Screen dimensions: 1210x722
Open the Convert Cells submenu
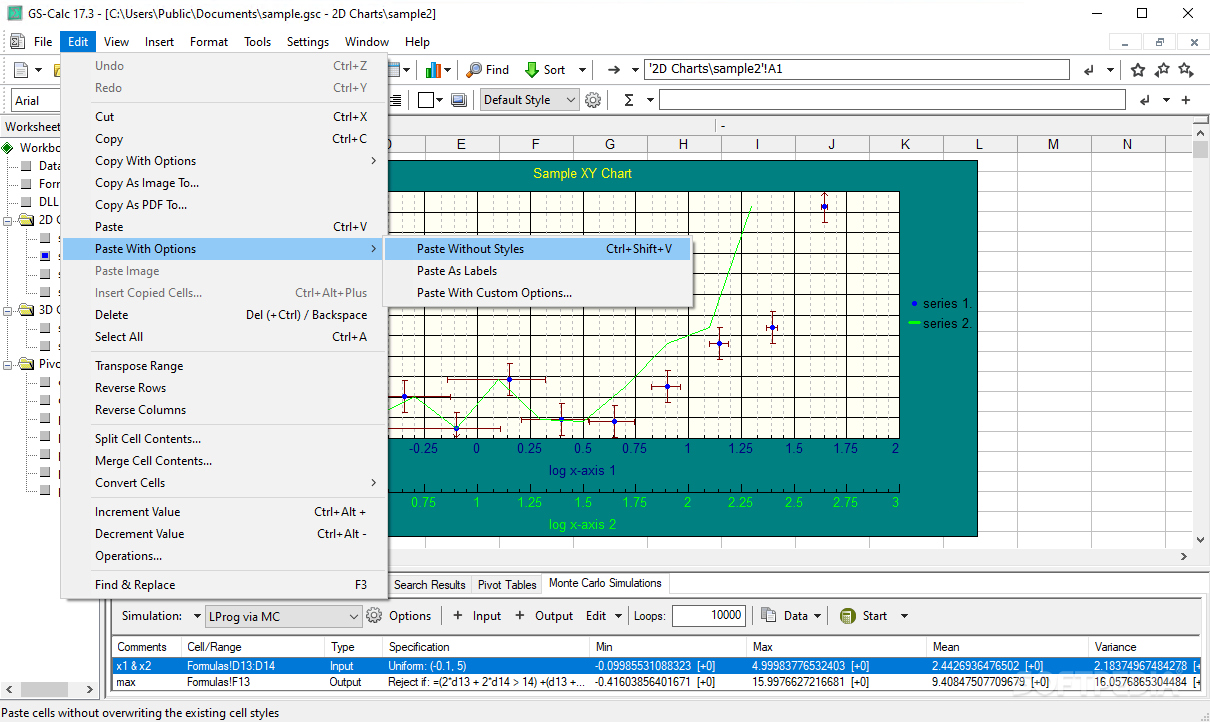(224, 483)
